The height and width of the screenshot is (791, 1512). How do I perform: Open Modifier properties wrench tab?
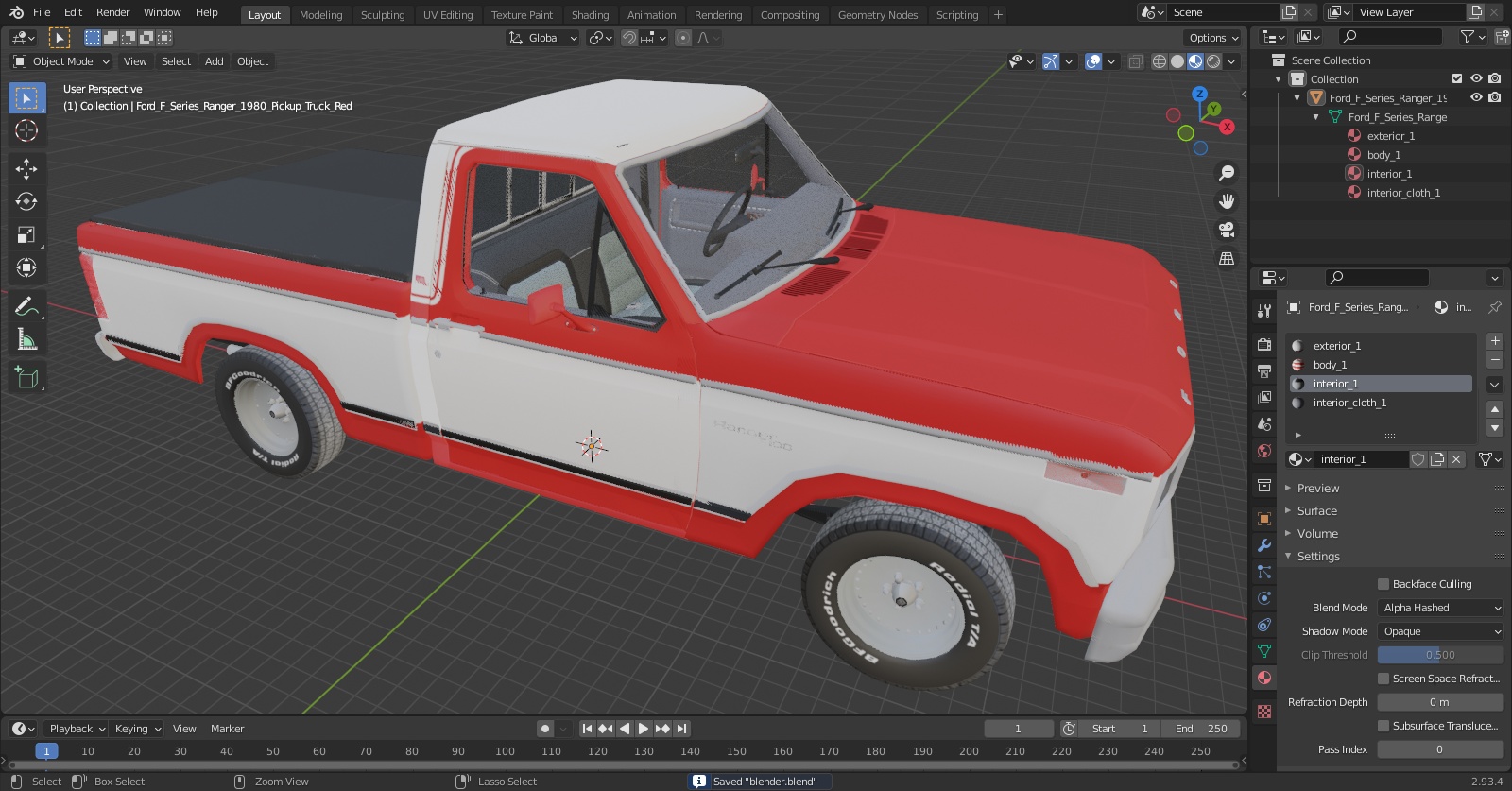click(x=1264, y=545)
